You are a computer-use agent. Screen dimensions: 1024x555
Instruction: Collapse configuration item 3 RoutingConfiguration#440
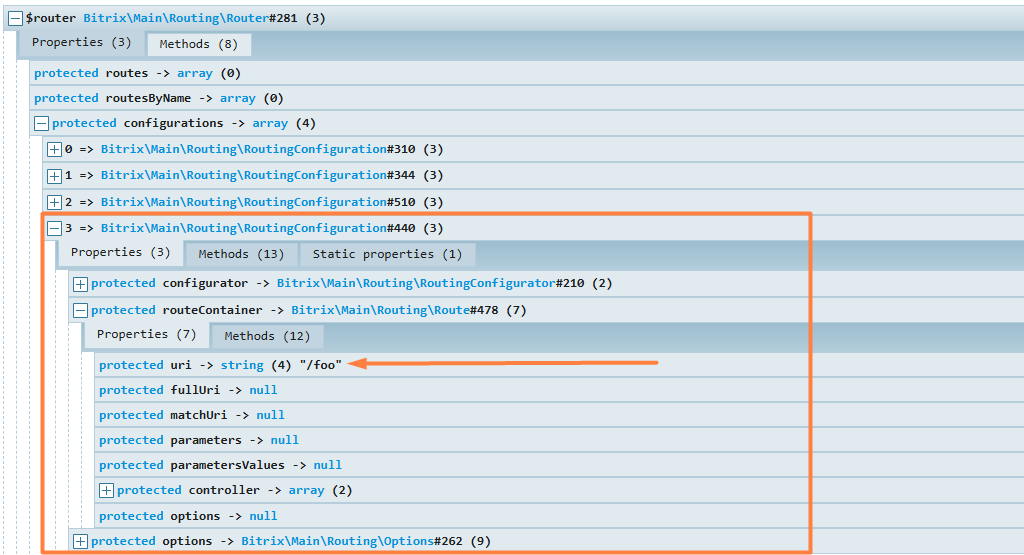[54, 229]
